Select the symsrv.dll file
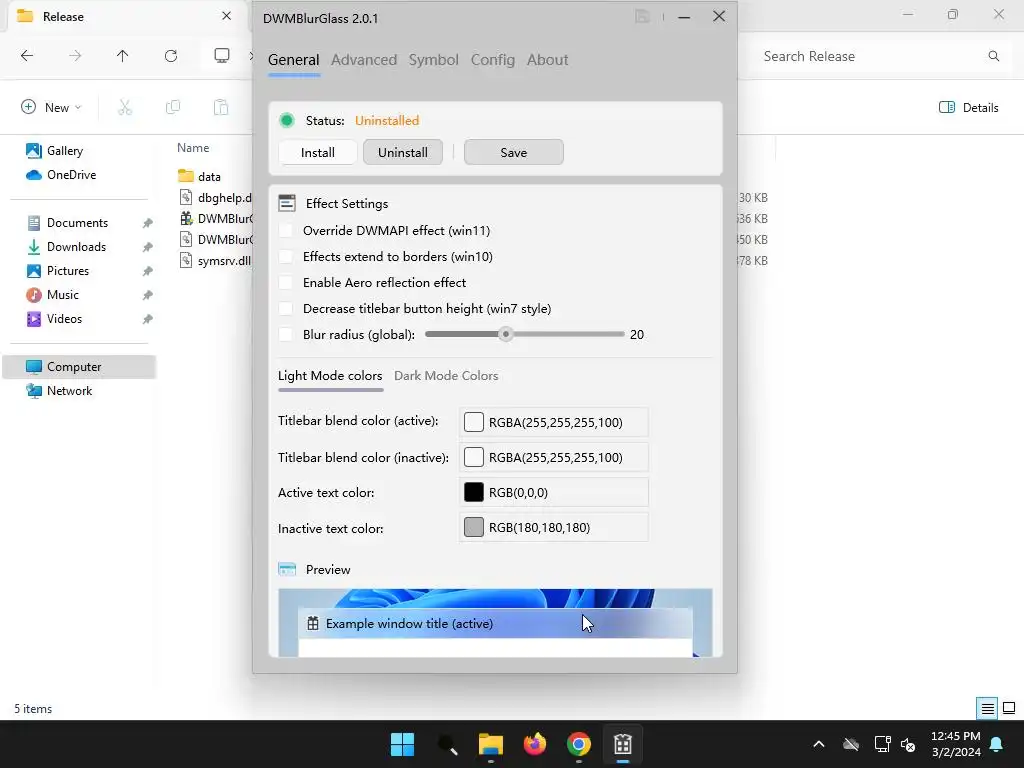The height and width of the screenshot is (768, 1024). point(215,261)
